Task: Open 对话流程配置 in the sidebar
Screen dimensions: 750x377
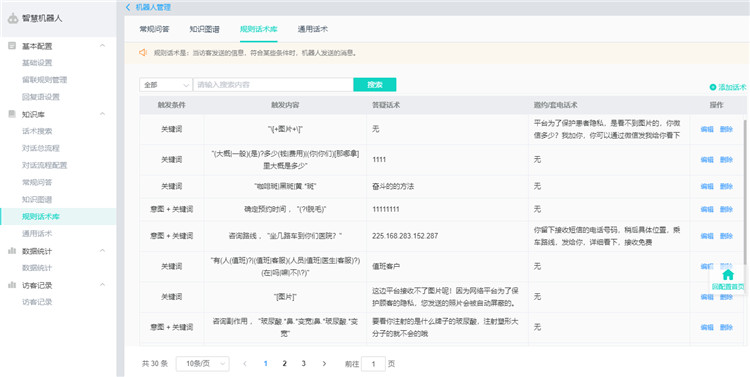Action: click(44, 166)
